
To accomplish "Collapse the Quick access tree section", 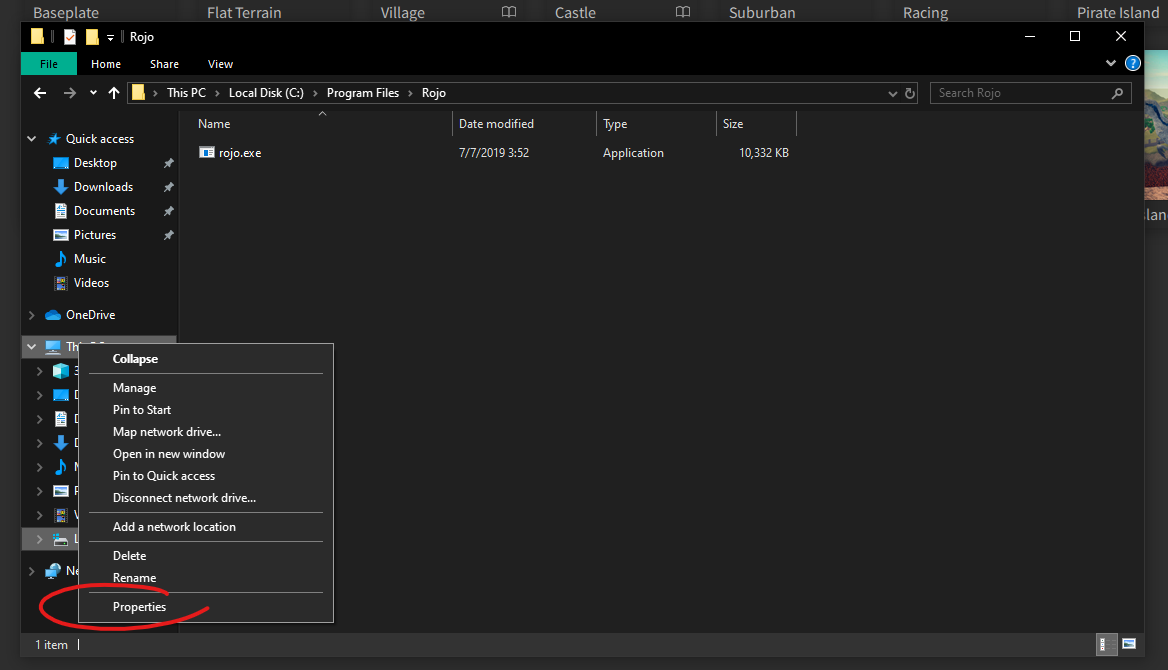I will [31, 139].
